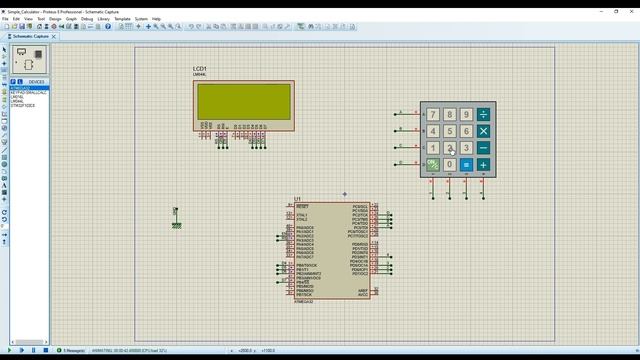Select the Selection Mode arrow tool

point(4,49)
